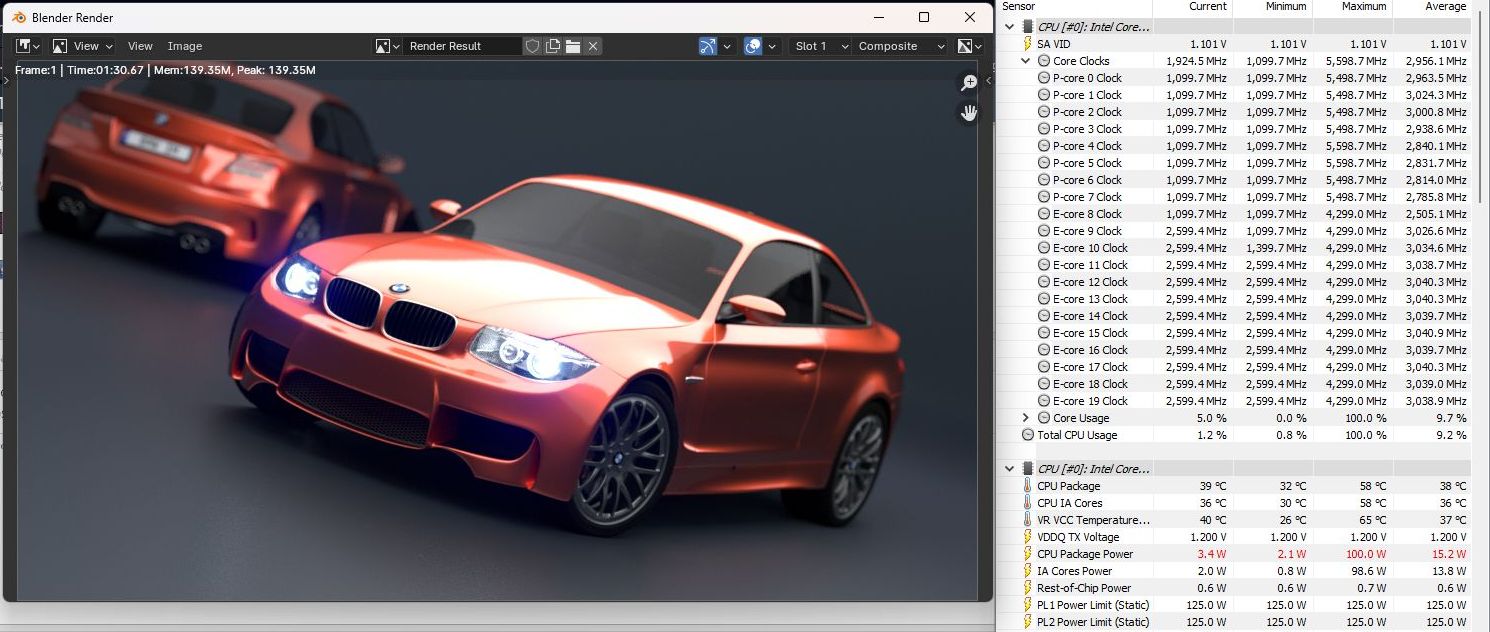This screenshot has height=632, width=1490.
Task: Expand the Core Usage tree node
Action: point(1025,418)
